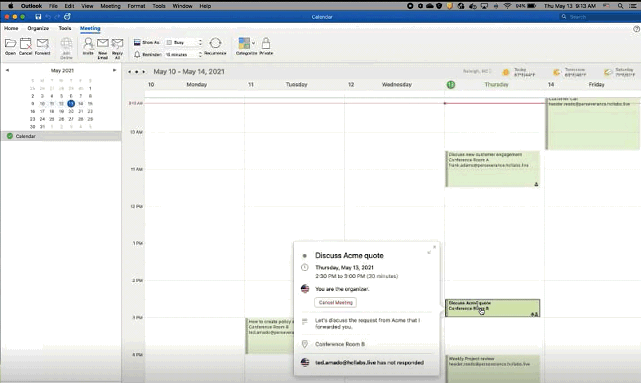
Task: Click the Monday column header
Action: click(197, 85)
